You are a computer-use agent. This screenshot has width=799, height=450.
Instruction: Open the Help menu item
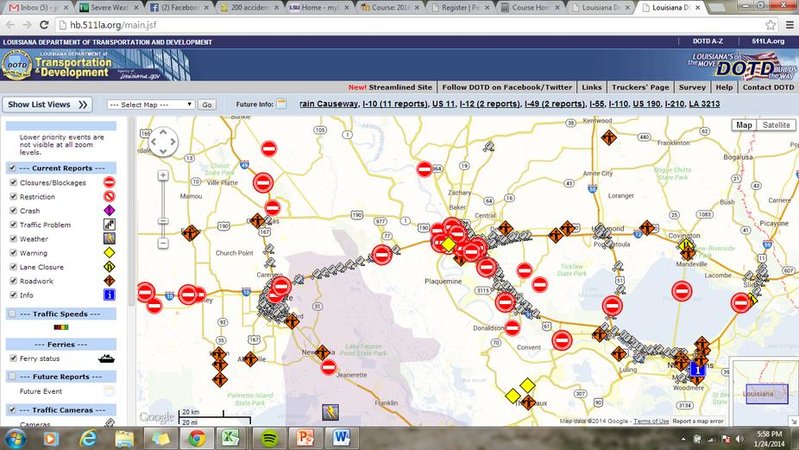[724, 87]
